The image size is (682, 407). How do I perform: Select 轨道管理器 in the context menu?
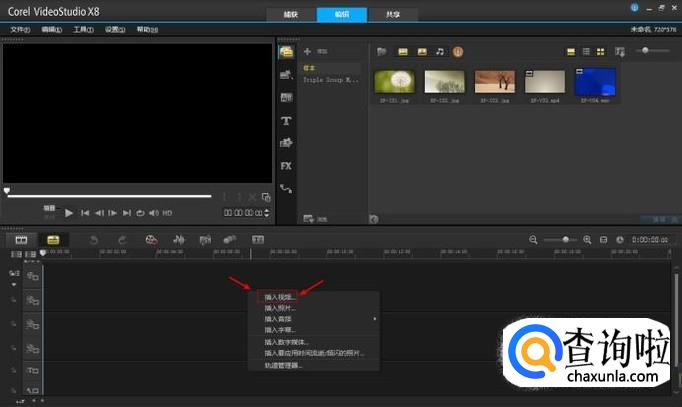click(x=283, y=364)
